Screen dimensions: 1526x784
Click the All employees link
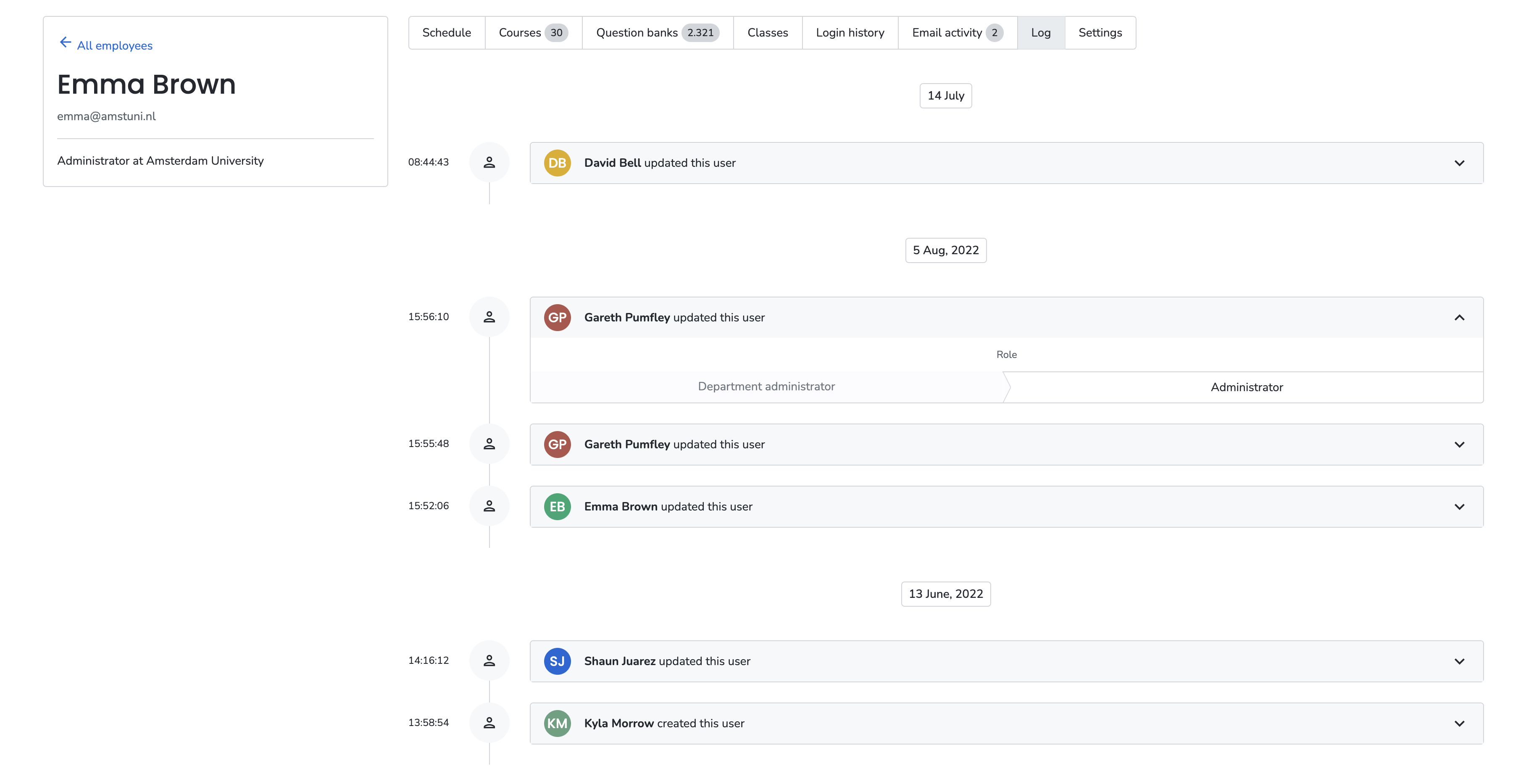click(x=114, y=46)
